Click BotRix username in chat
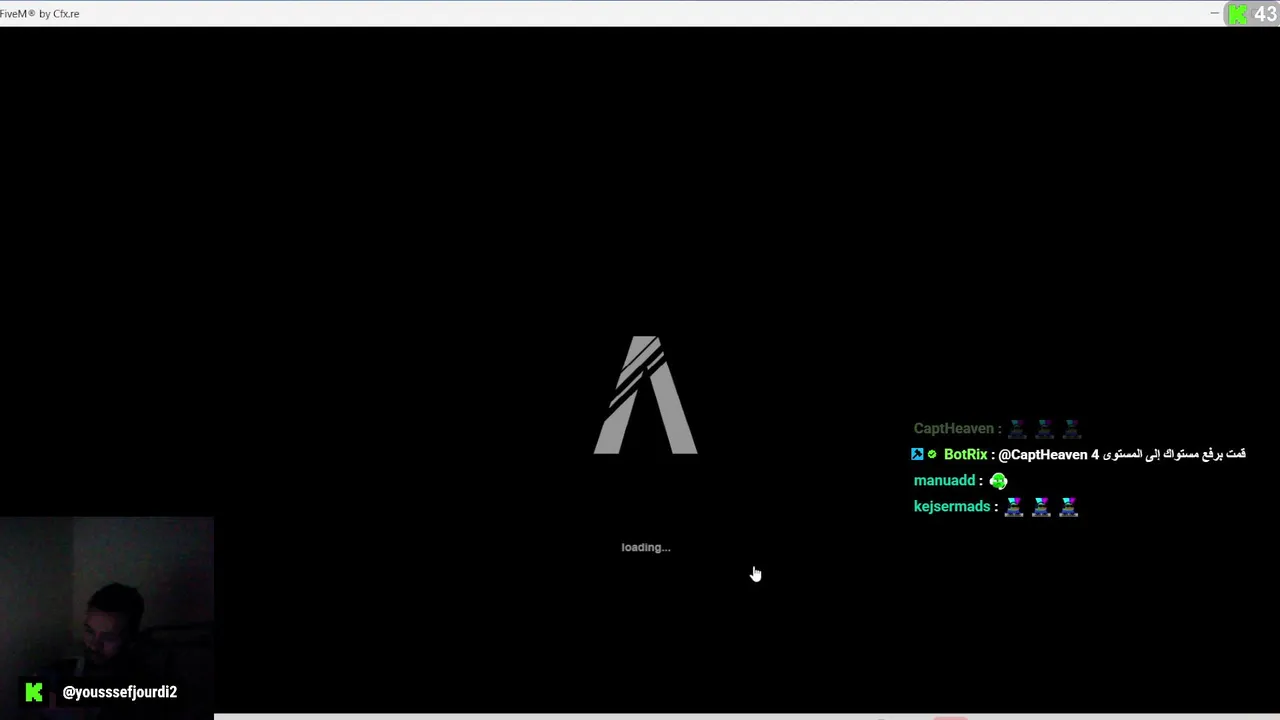The height and width of the screenshot is (720, 1280). (965, 454)
